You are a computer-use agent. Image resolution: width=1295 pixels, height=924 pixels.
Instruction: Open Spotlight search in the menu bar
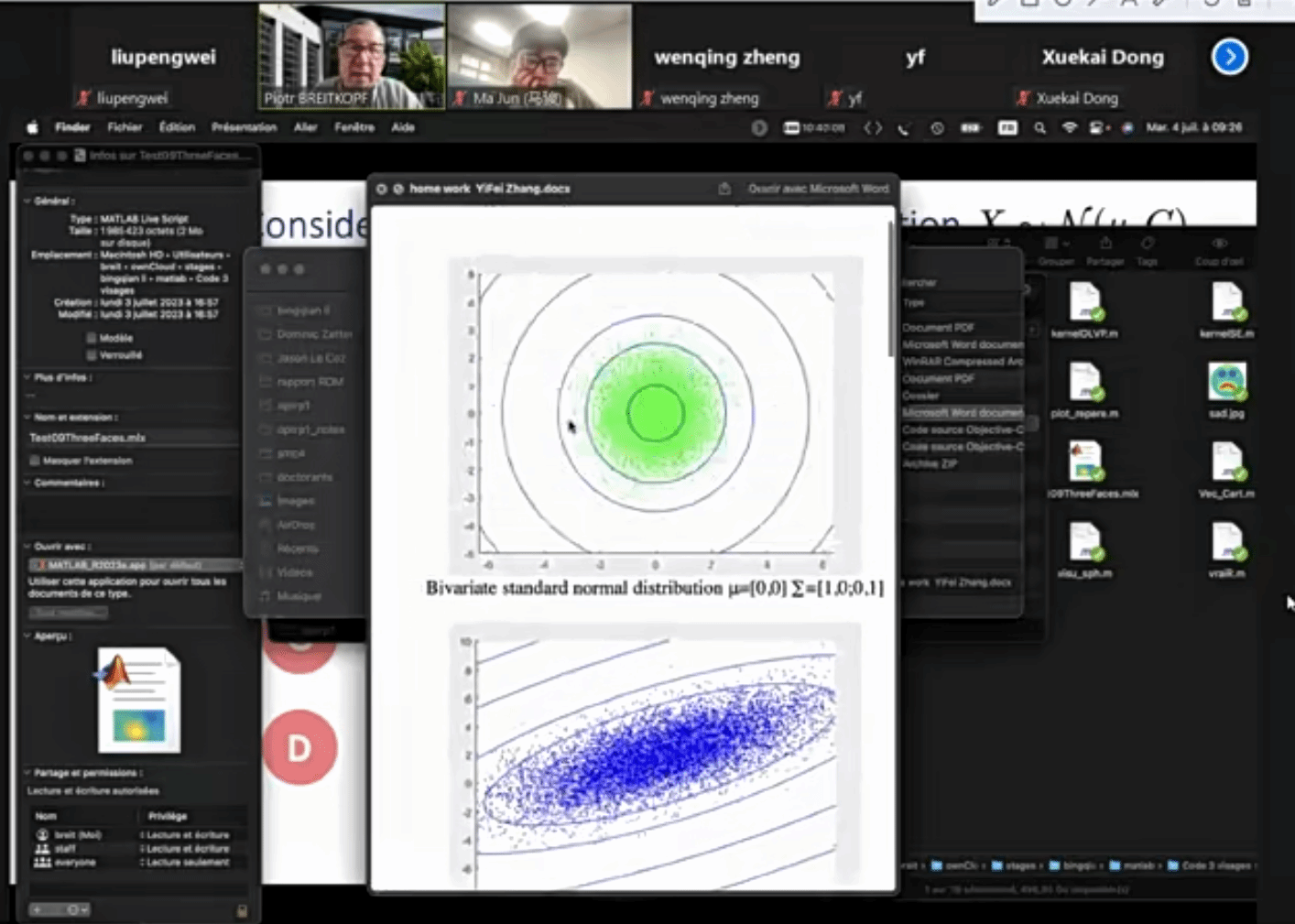(1039, 128)
